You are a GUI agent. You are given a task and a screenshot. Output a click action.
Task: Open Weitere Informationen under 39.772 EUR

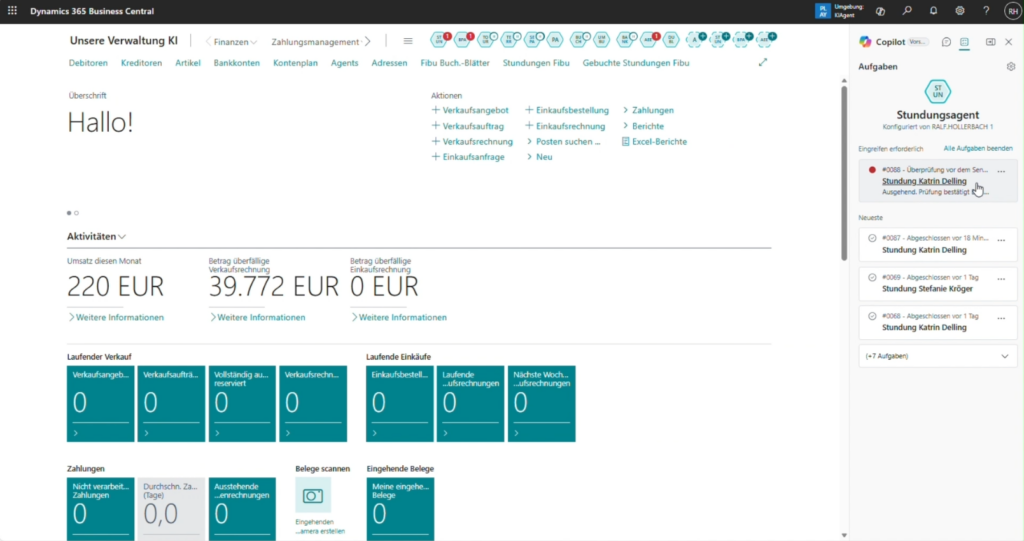coord(257,318)
